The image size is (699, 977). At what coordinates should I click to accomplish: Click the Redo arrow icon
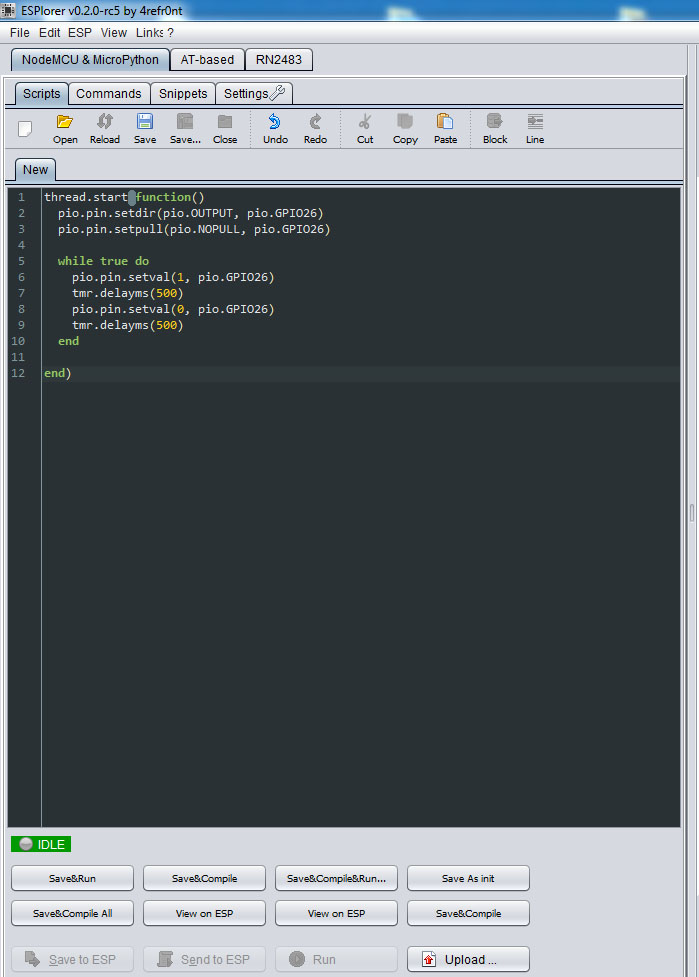pyautogui.click(x=315, y=128)
